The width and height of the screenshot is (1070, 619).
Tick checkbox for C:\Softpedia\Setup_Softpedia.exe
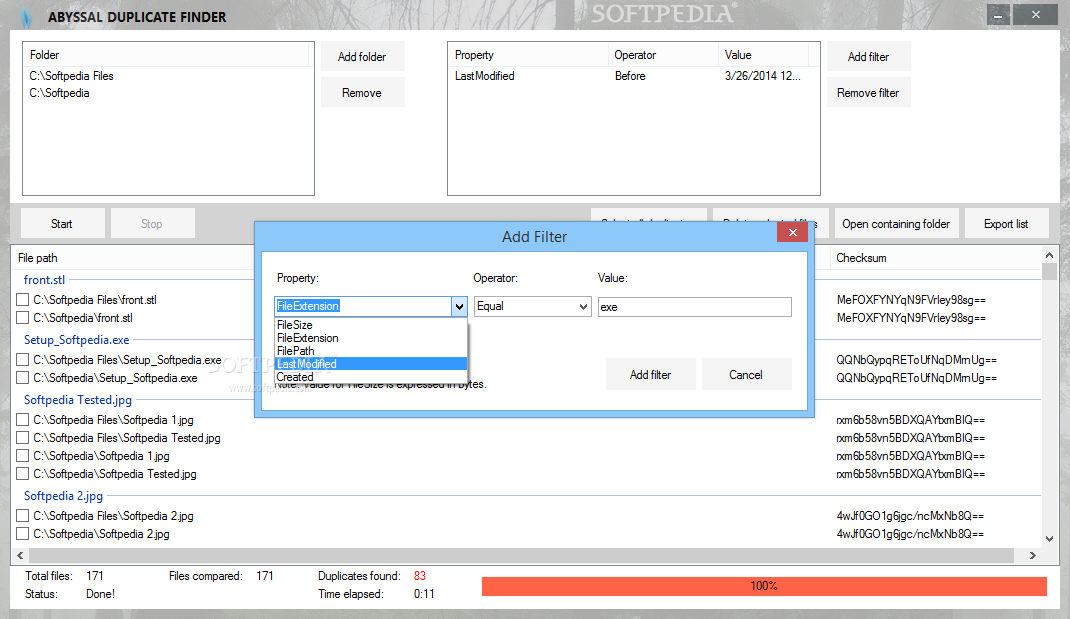(x=23, y=377)
